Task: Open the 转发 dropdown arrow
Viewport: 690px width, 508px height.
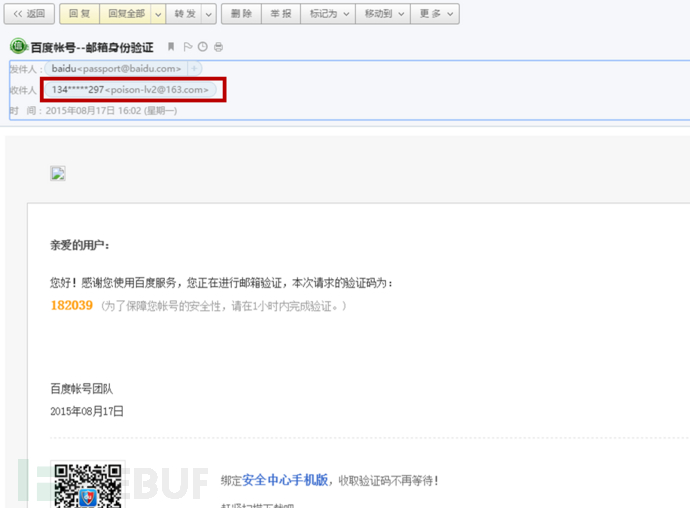Action: (x=209, y=14)
